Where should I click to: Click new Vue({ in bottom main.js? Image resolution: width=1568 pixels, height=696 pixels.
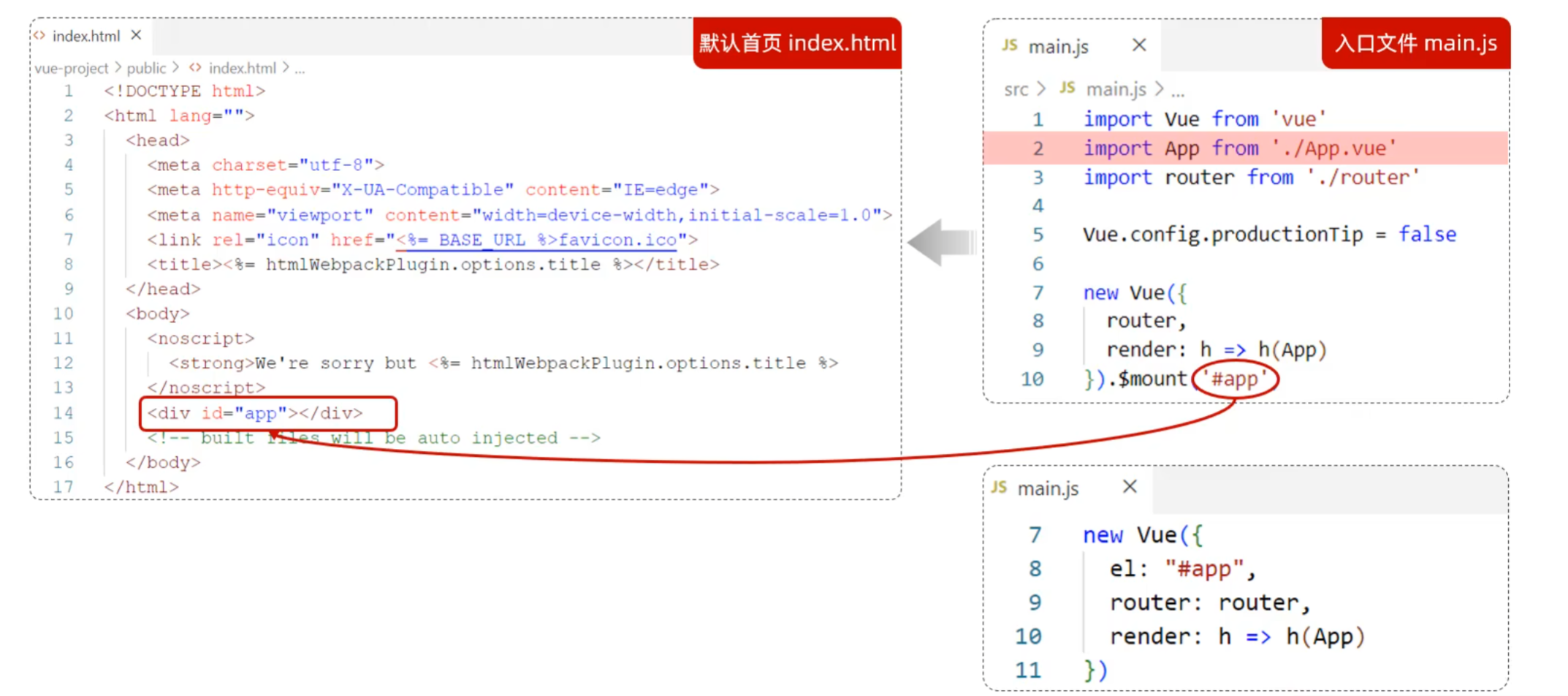[x=1143, y=536]
